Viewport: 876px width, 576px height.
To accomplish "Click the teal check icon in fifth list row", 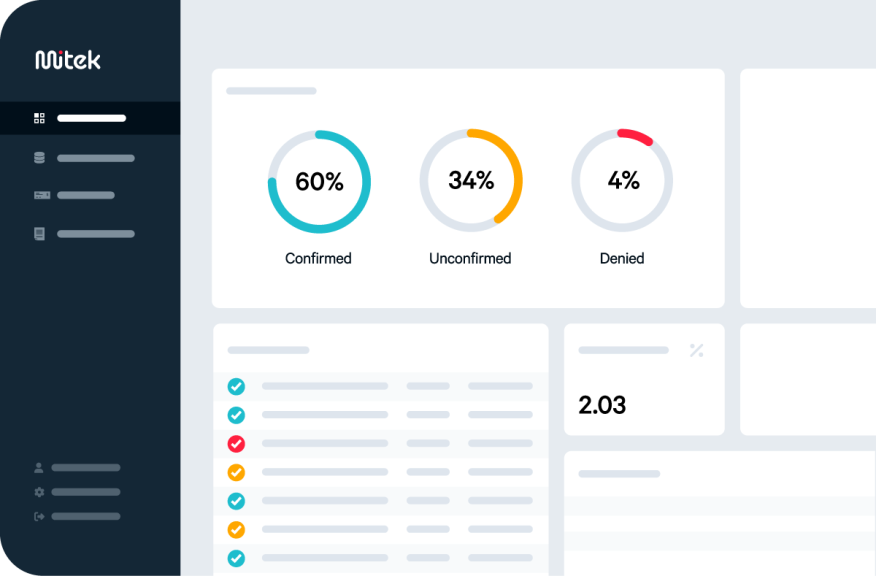I will [236, 501].
